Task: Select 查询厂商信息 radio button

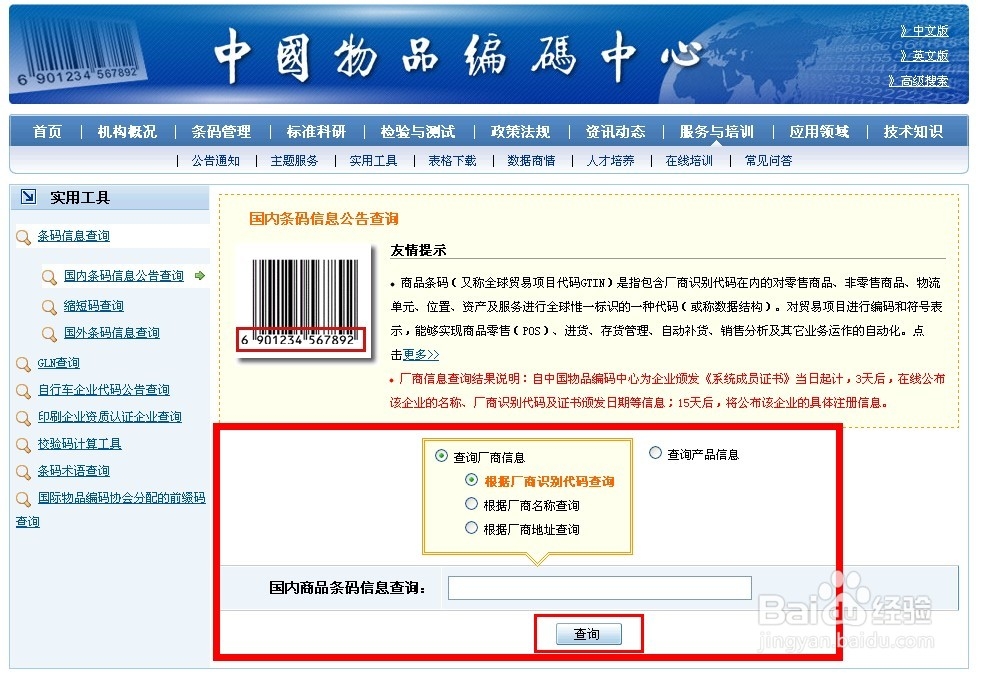Action: click(441, 455)
